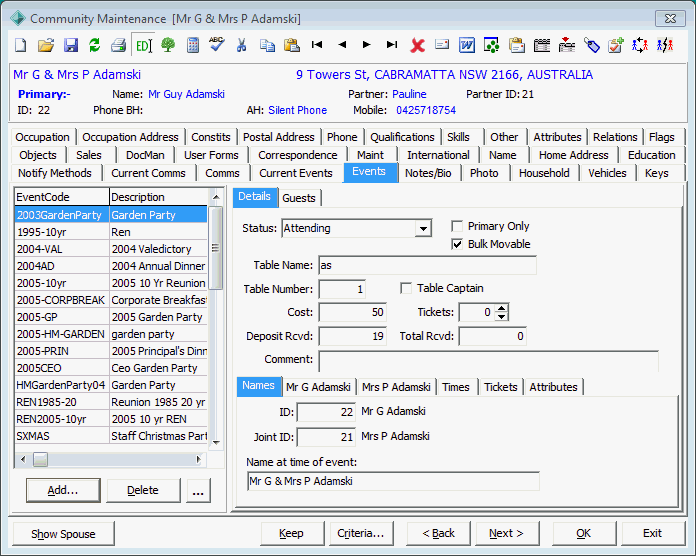
Task: Open the calculator icon
Action: (193, 45)
